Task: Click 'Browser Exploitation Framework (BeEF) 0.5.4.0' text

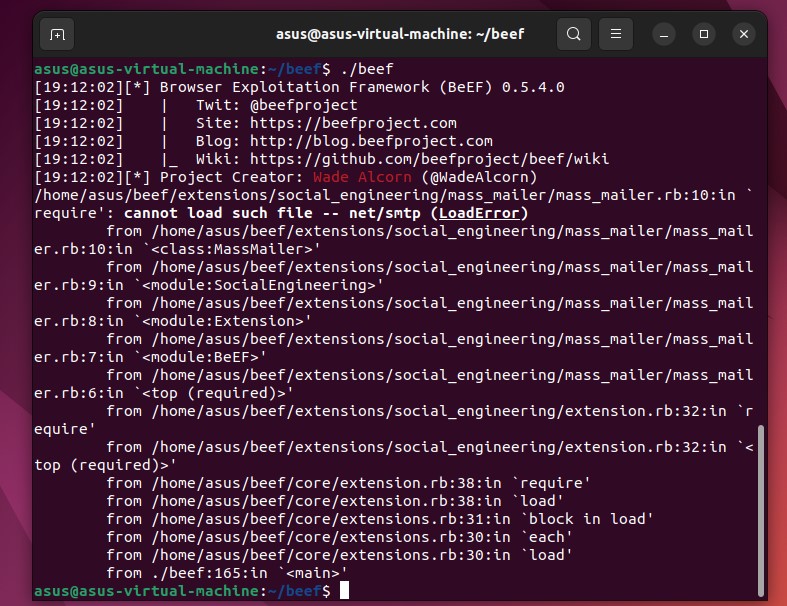Action: (362, 87)
